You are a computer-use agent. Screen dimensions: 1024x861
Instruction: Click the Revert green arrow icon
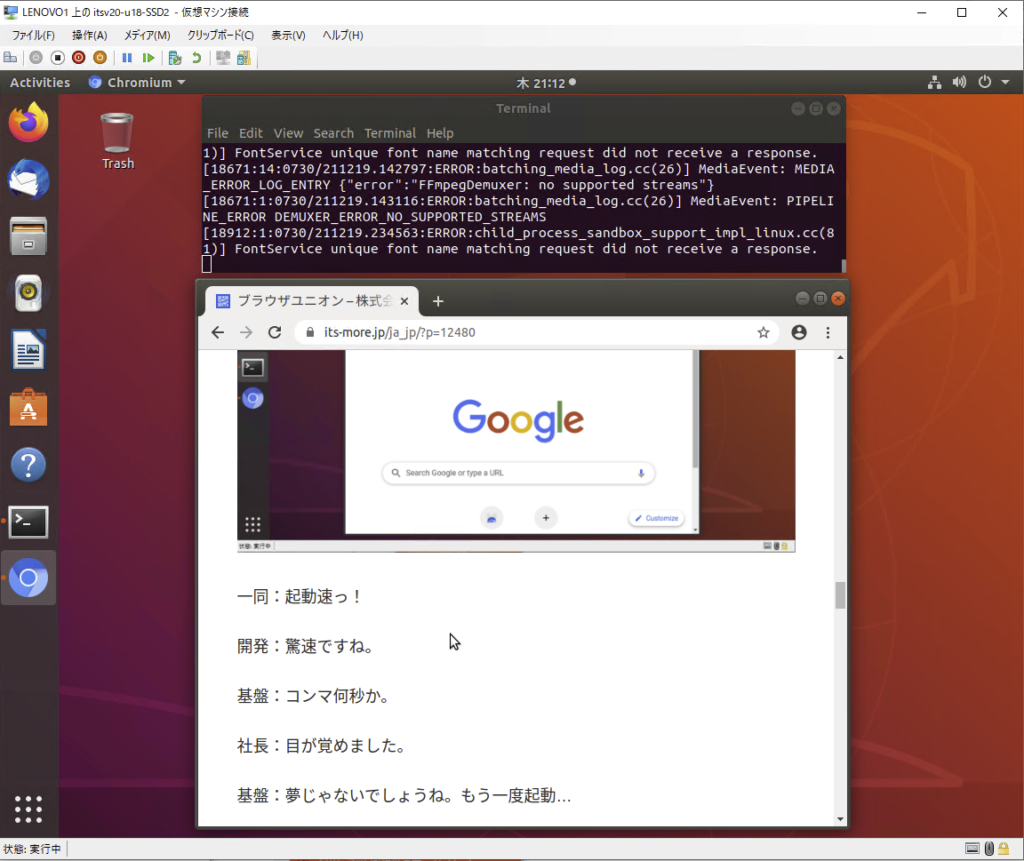[x=196, y=58]
